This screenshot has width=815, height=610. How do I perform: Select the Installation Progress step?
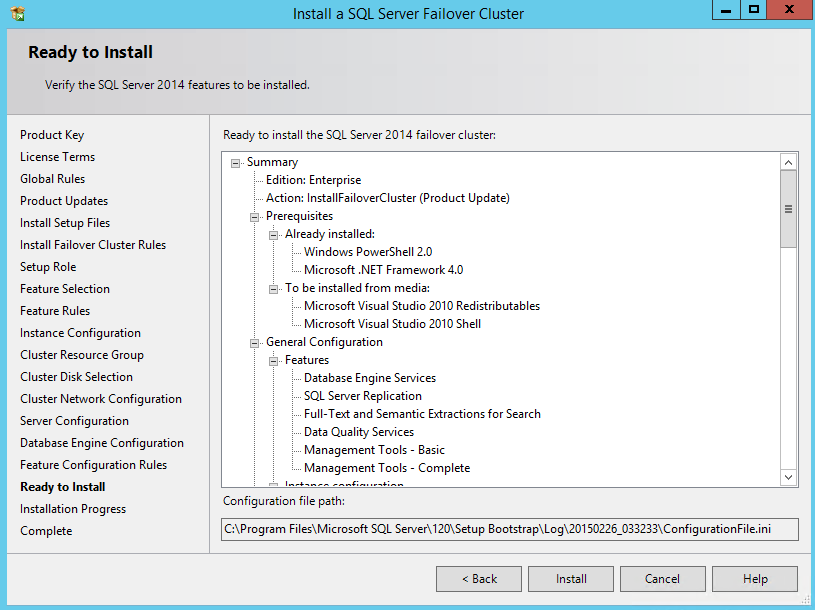tap(73, 509)
